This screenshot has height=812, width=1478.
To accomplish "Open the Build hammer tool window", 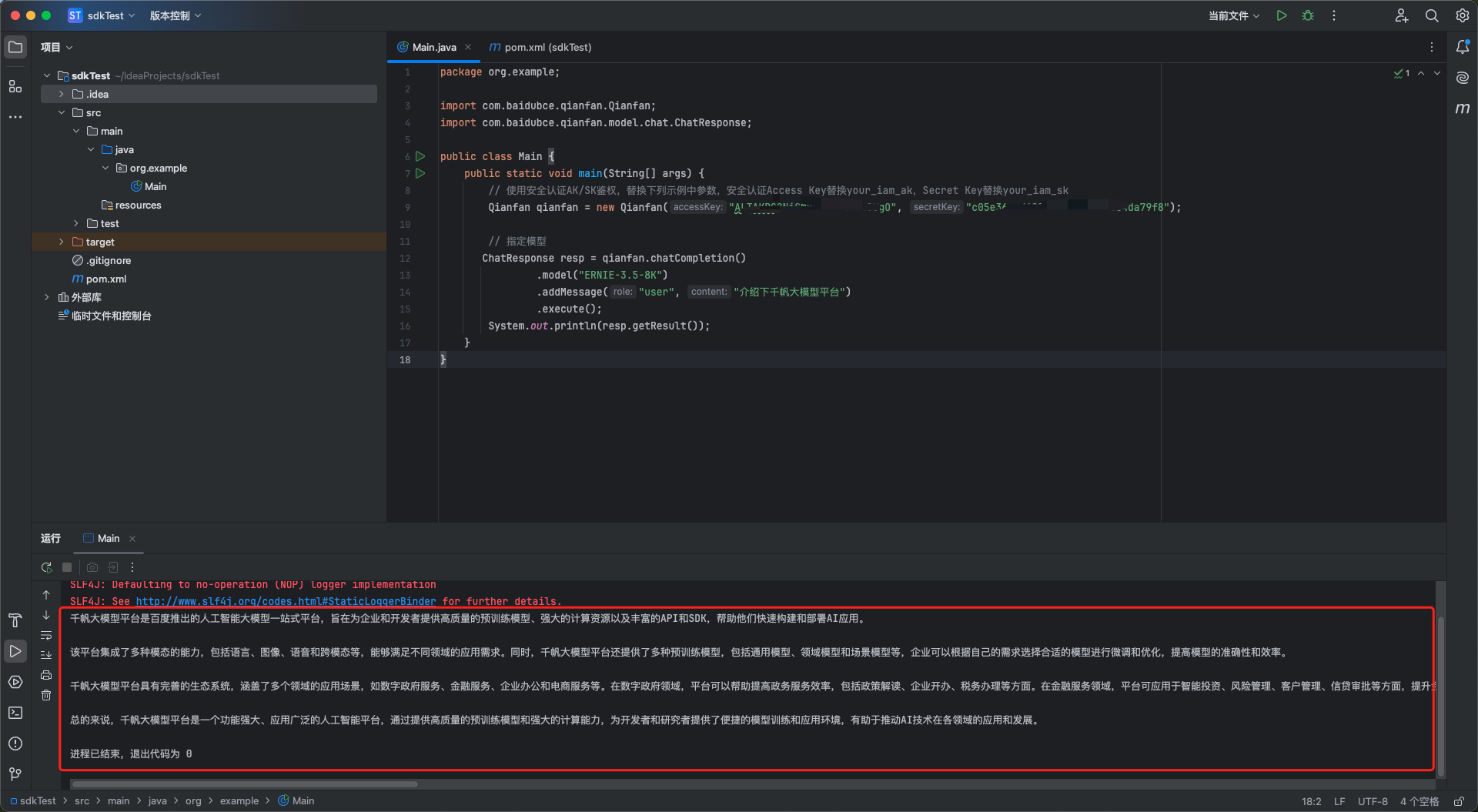I will pyautogui.click(x=15, y=620).
